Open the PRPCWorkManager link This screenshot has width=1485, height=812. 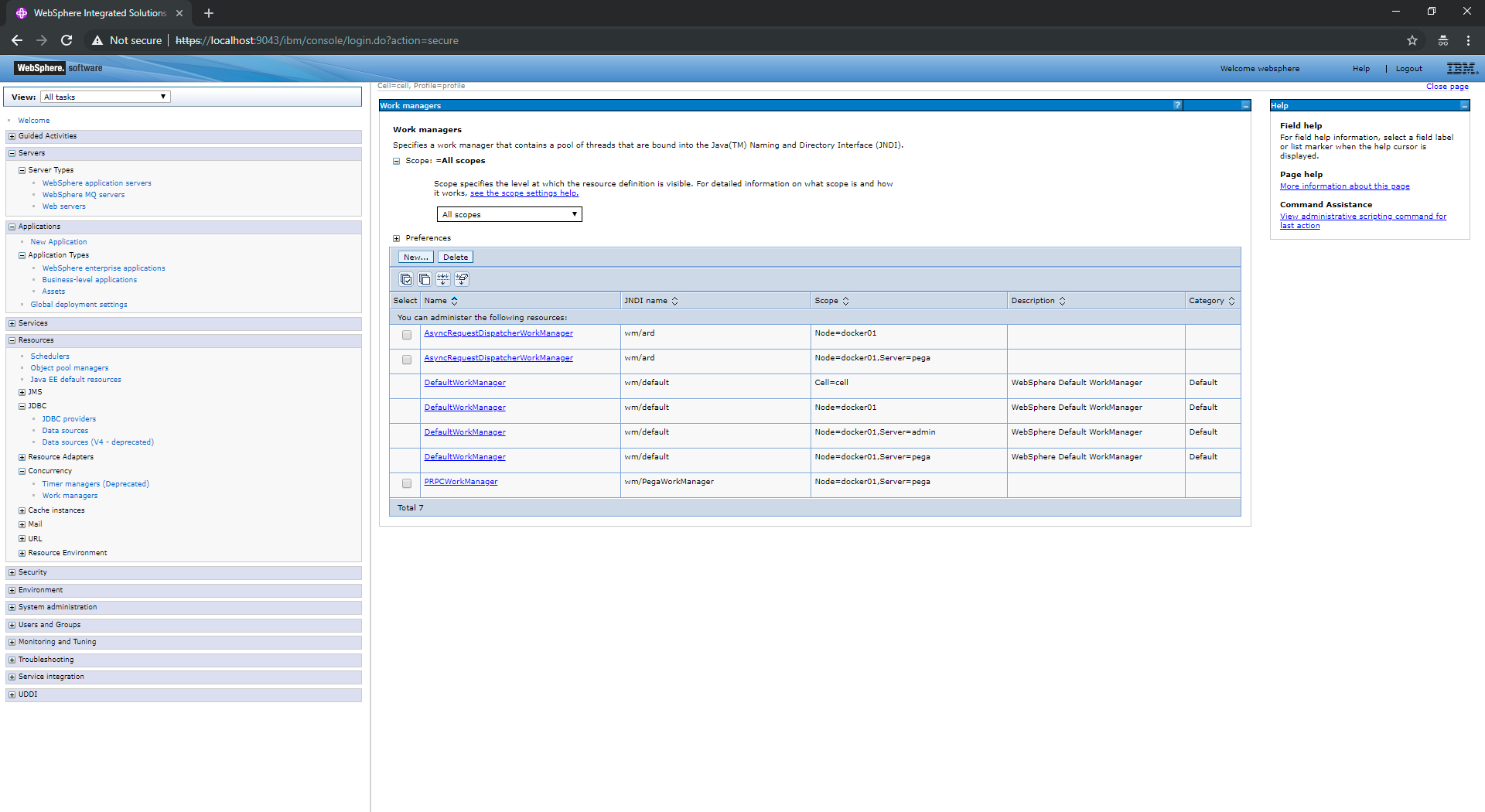coord(461,482)
